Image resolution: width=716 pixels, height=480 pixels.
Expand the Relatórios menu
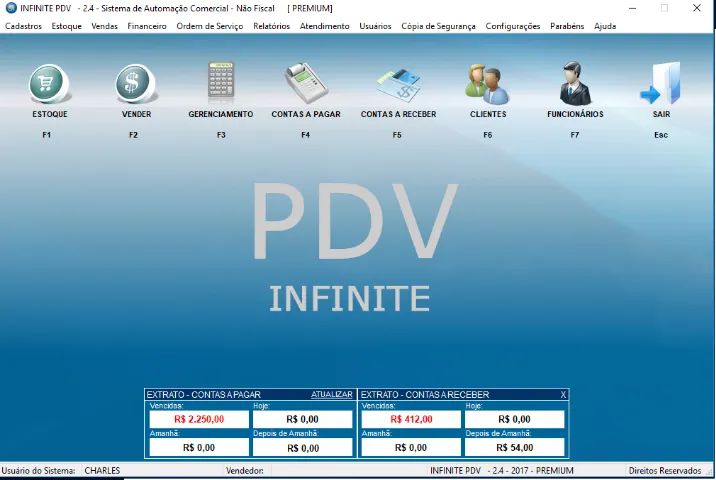(x=271, y=26)
